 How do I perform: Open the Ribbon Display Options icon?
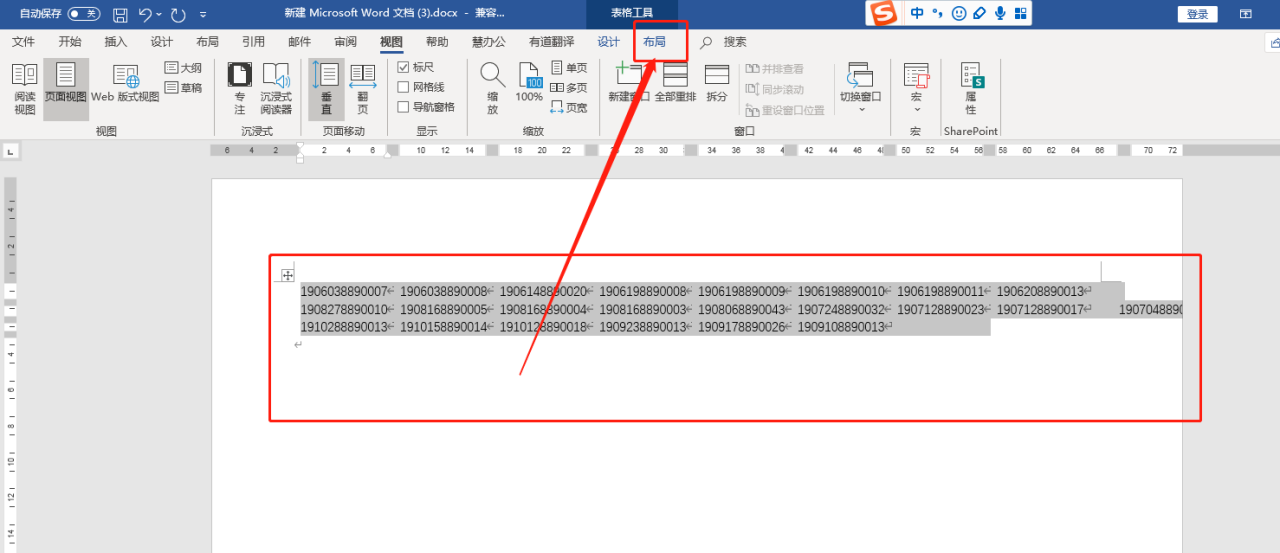1246,14
